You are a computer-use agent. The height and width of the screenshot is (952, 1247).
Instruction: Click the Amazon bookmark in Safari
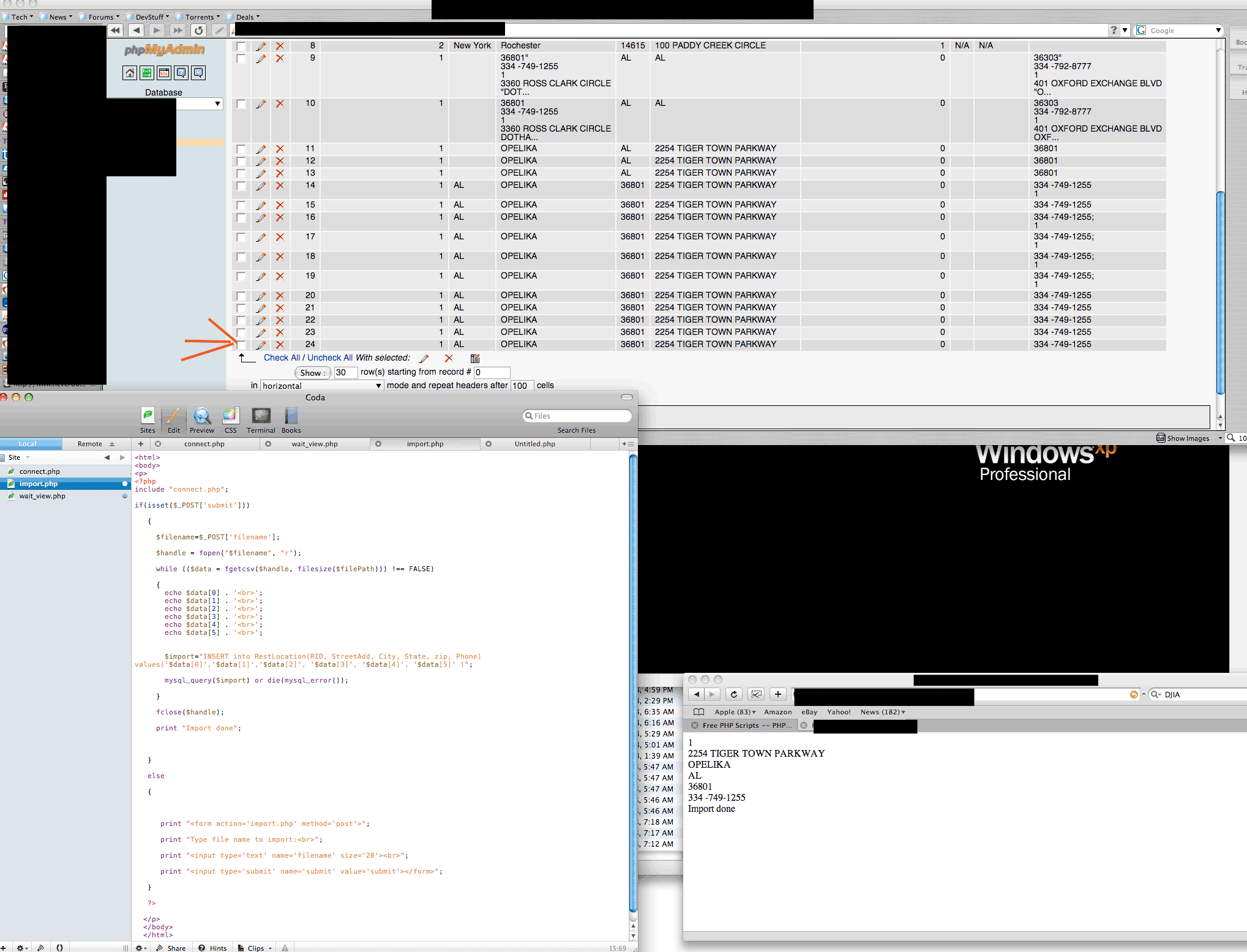(777, 712)
